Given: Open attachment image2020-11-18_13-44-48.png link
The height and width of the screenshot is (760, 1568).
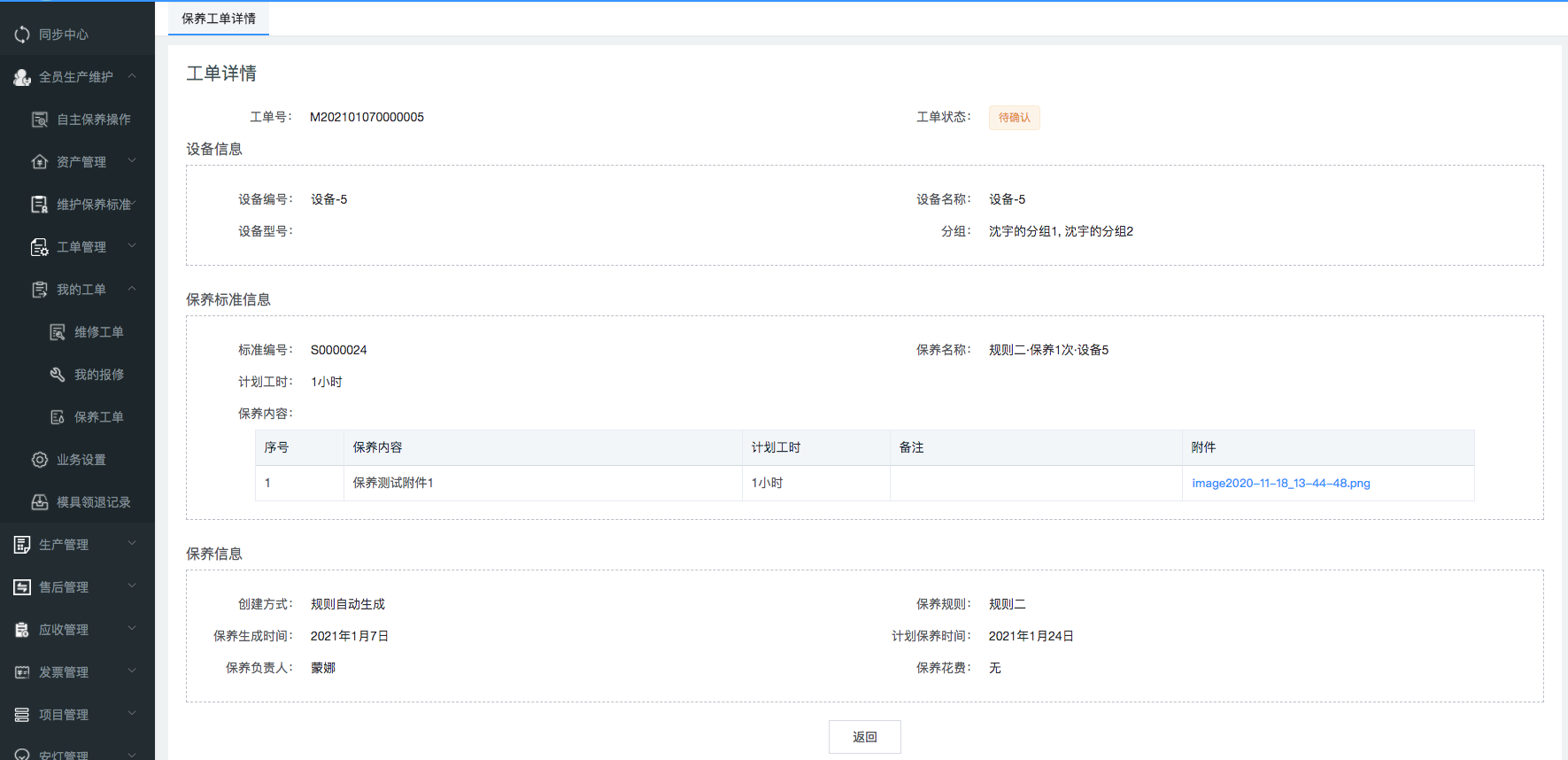Looking at the screenshot, I should (x=1280, y=483).
